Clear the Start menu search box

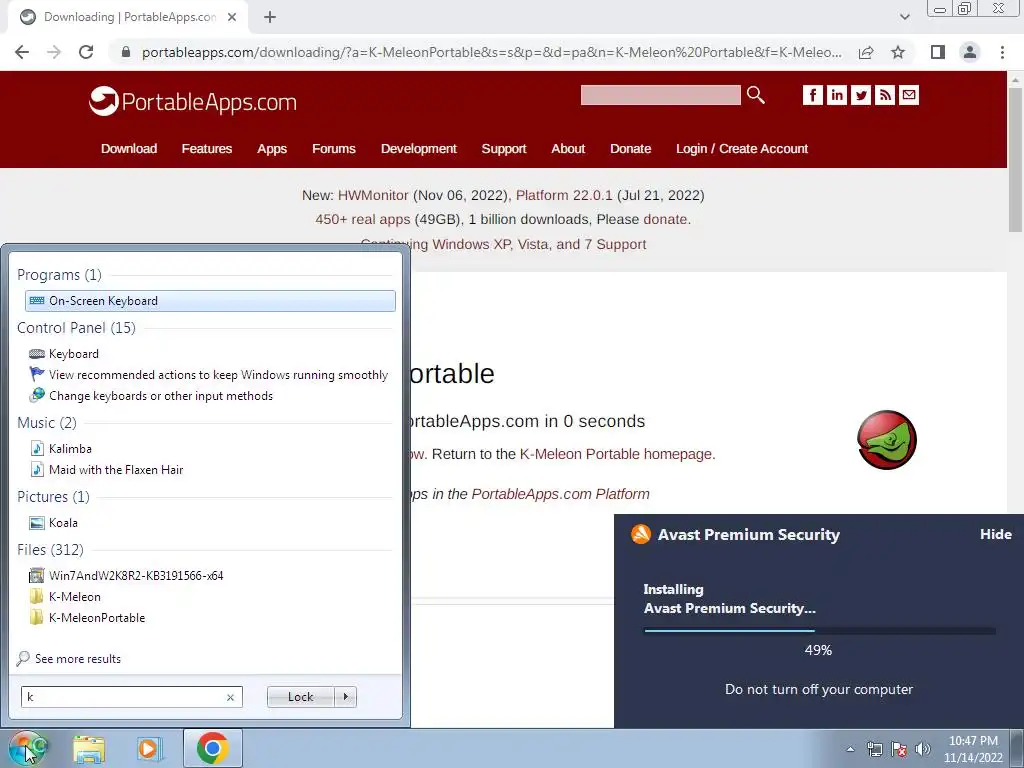[231, 697]
